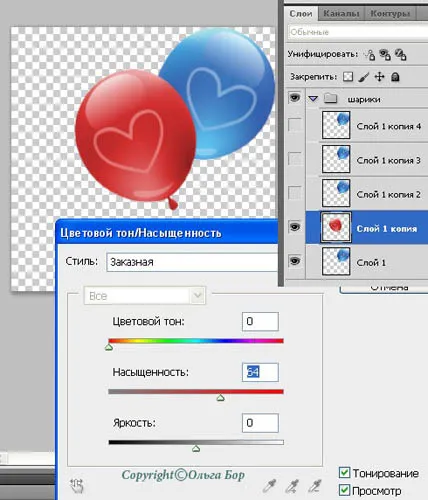Open the Обычные blend mode dropdown
Screen dimensions: 428x500
pos(358,32)
